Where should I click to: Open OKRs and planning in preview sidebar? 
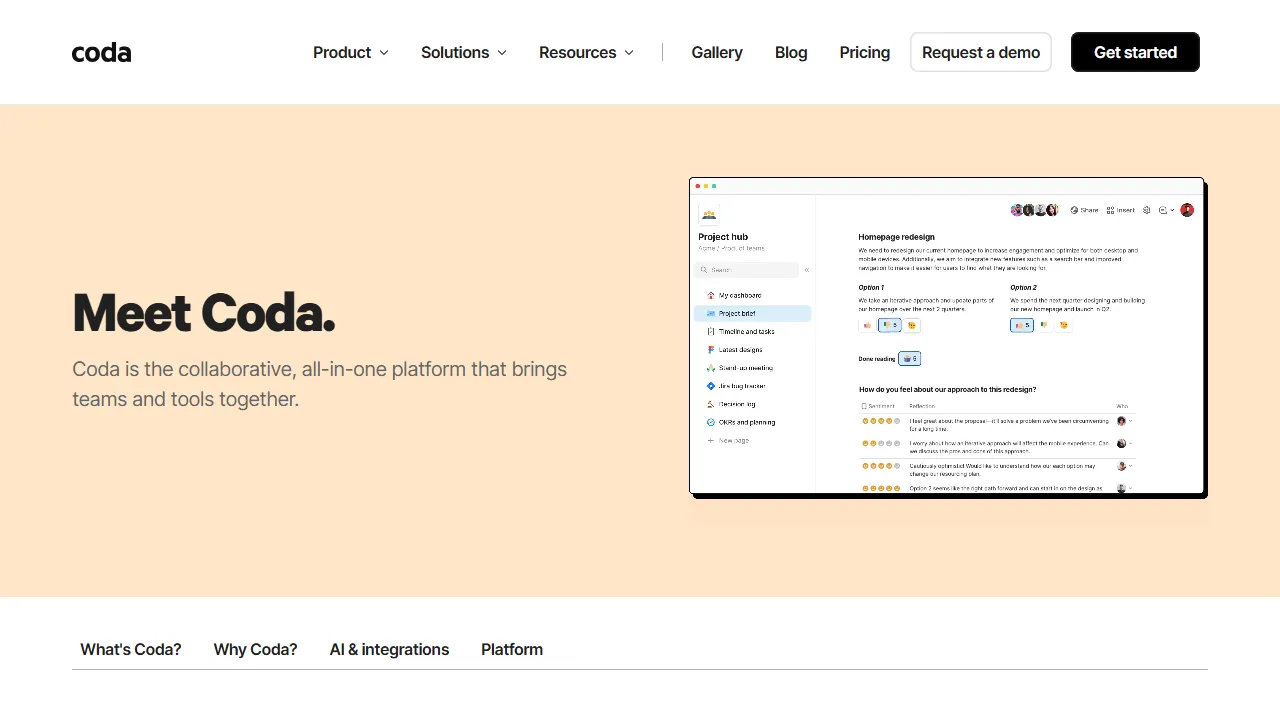tap(740, 422)
